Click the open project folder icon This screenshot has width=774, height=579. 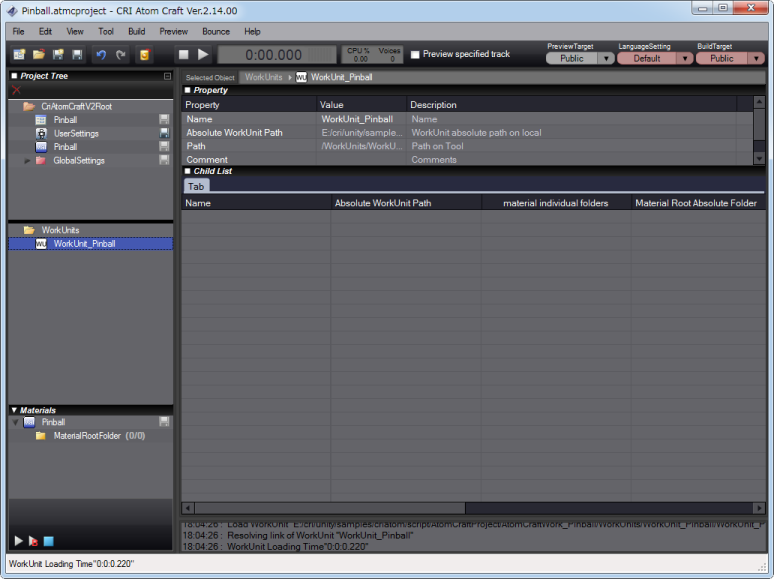[x=39, y=55]
